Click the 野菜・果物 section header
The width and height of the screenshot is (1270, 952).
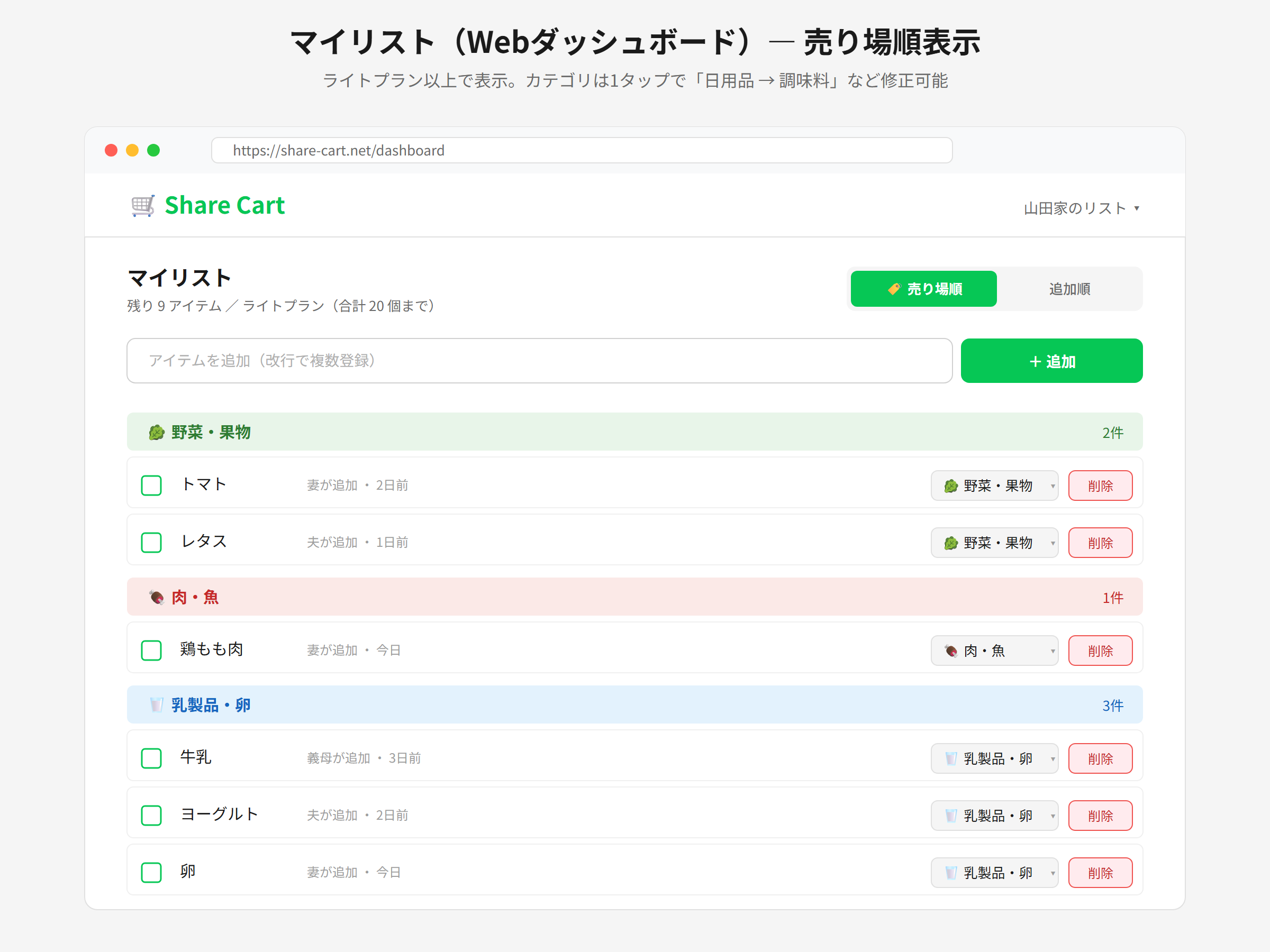pos(634,432)
